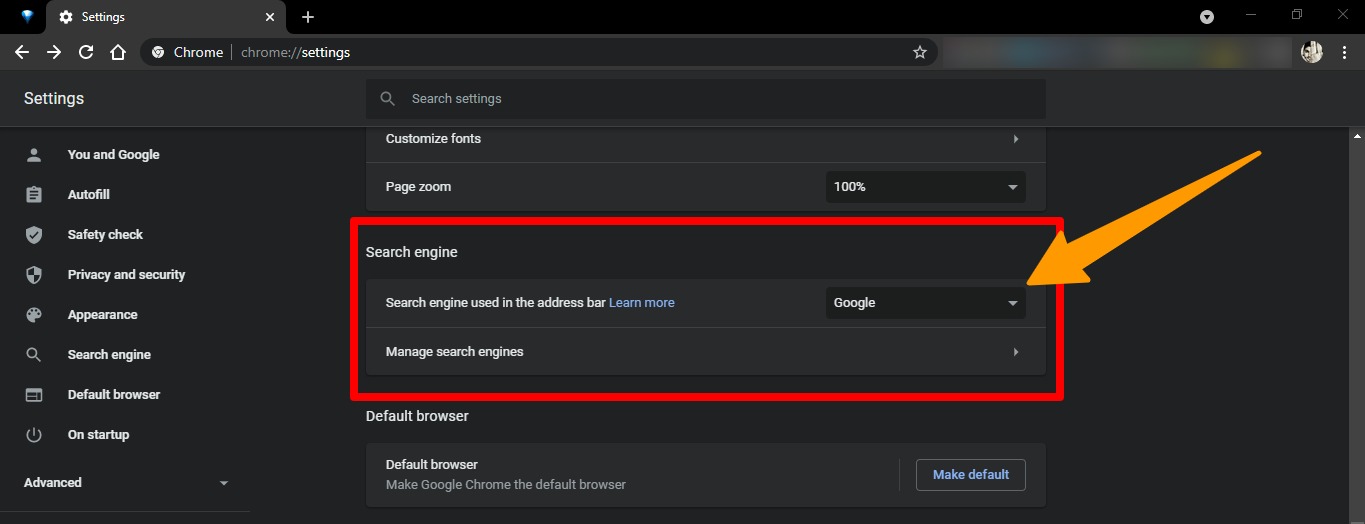Viewport: 1365px width, 524px height.
Task: Open the Page zoom 100% dropdown
Action: tap(926, 187)
